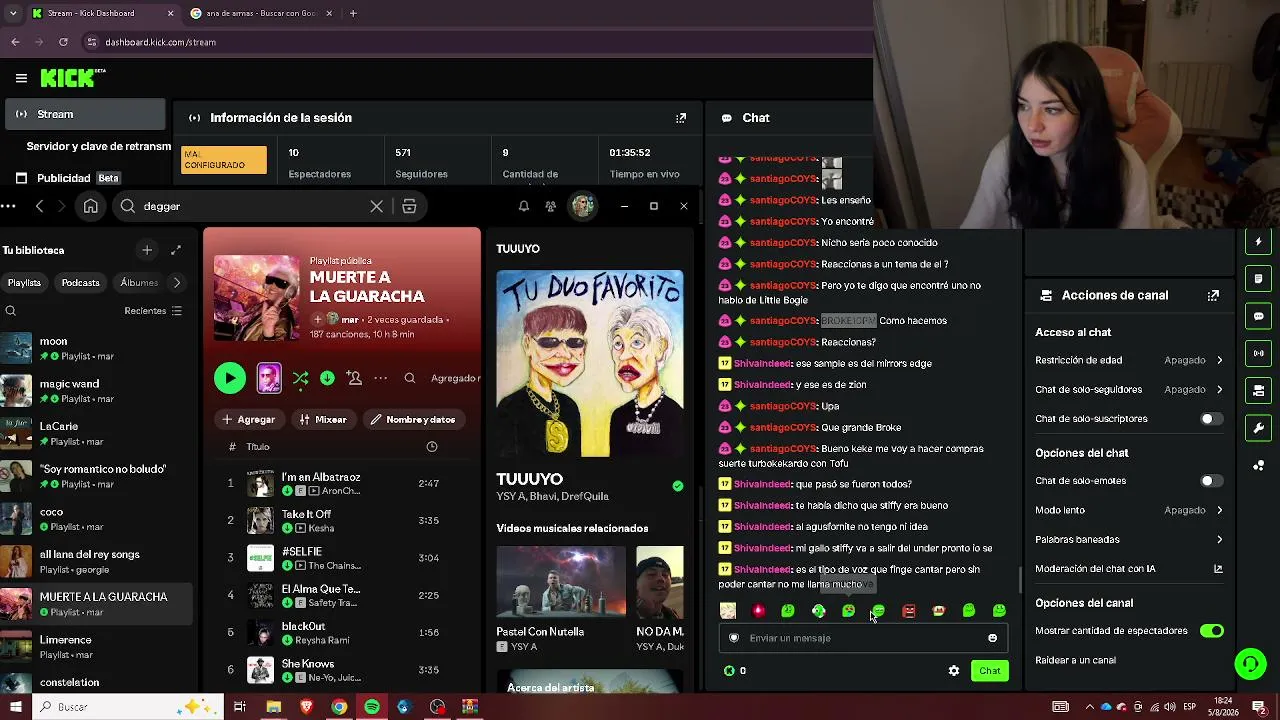The height and width of the screenshot is (720, 1280).
Task: Open the Recientes sort dropdown
Action: pos(153,311)
